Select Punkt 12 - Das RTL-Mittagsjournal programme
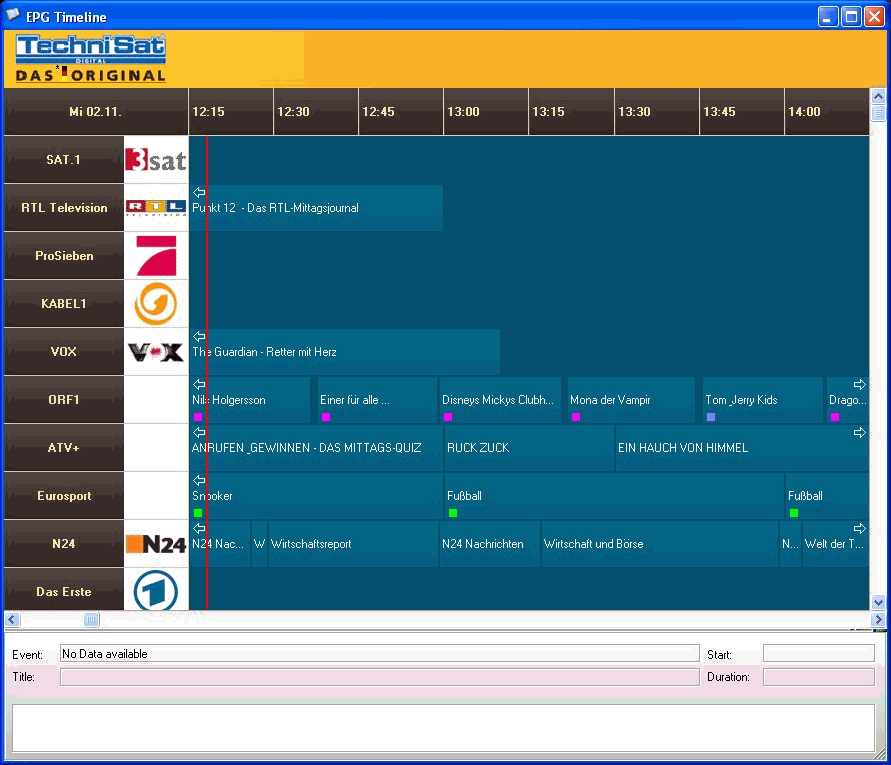The width and height of the screenshot is (891, 765). click(316, 208)
